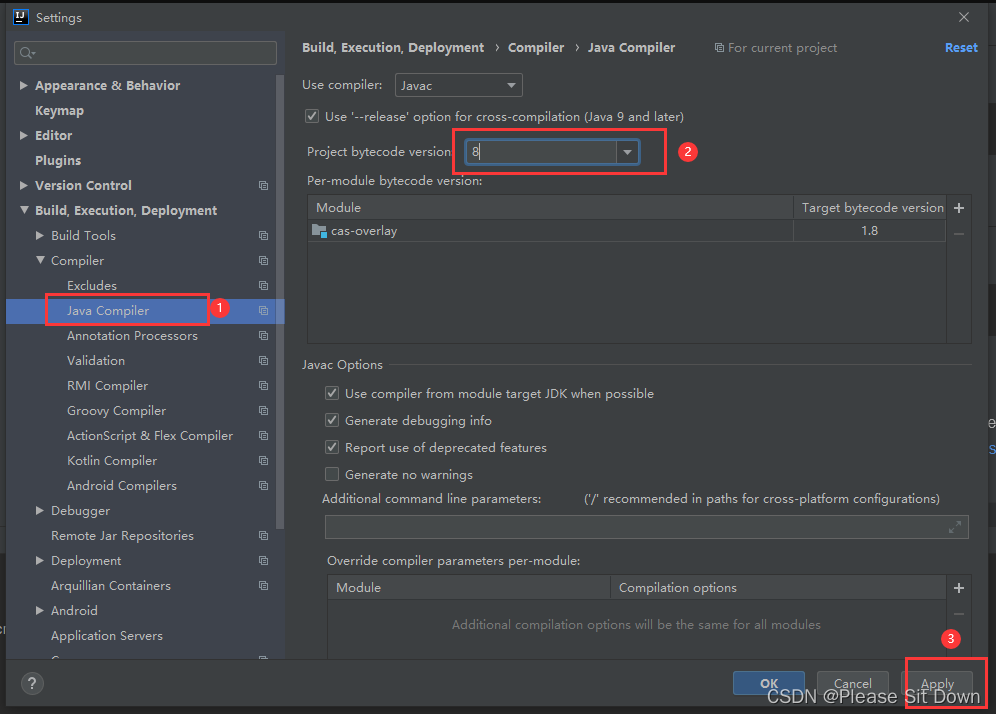Screen dimensions: 996x714
Task: Select Kotlin Compiler settings
Action: tap(112, 461)
